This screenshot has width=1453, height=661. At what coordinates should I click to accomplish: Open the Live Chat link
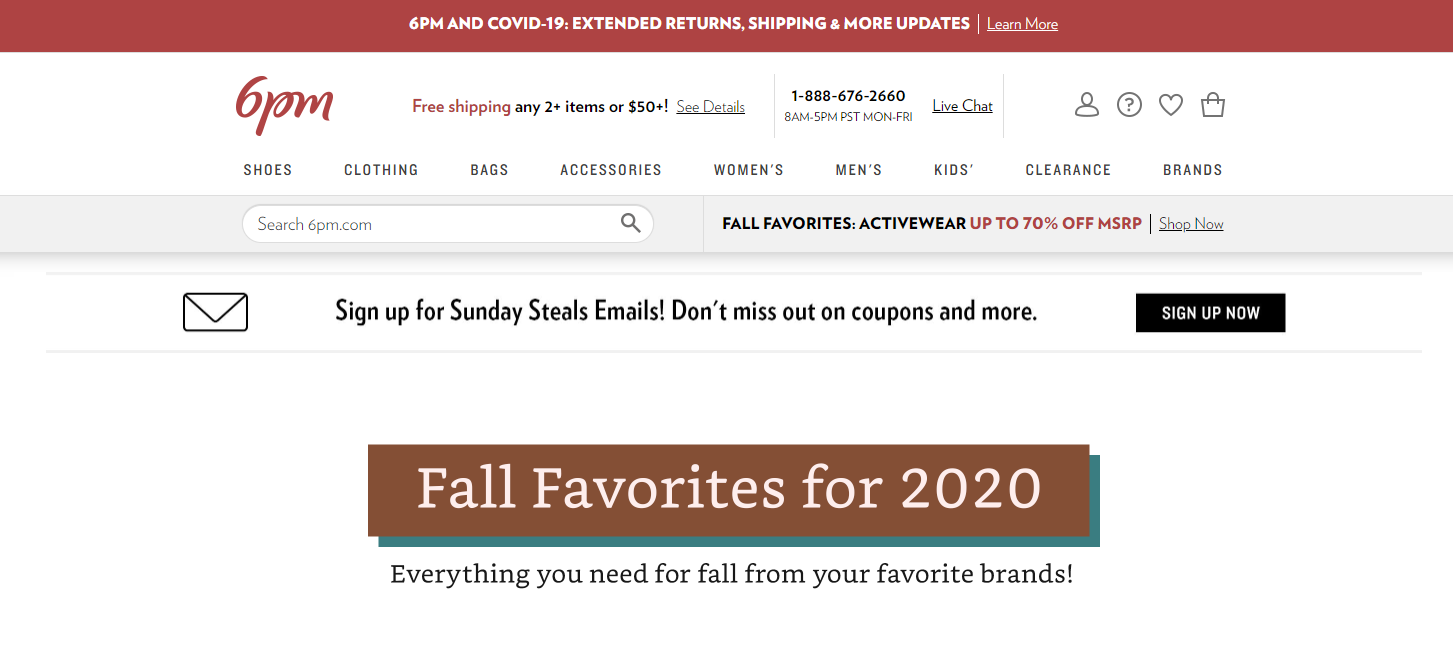coord(962,106)
